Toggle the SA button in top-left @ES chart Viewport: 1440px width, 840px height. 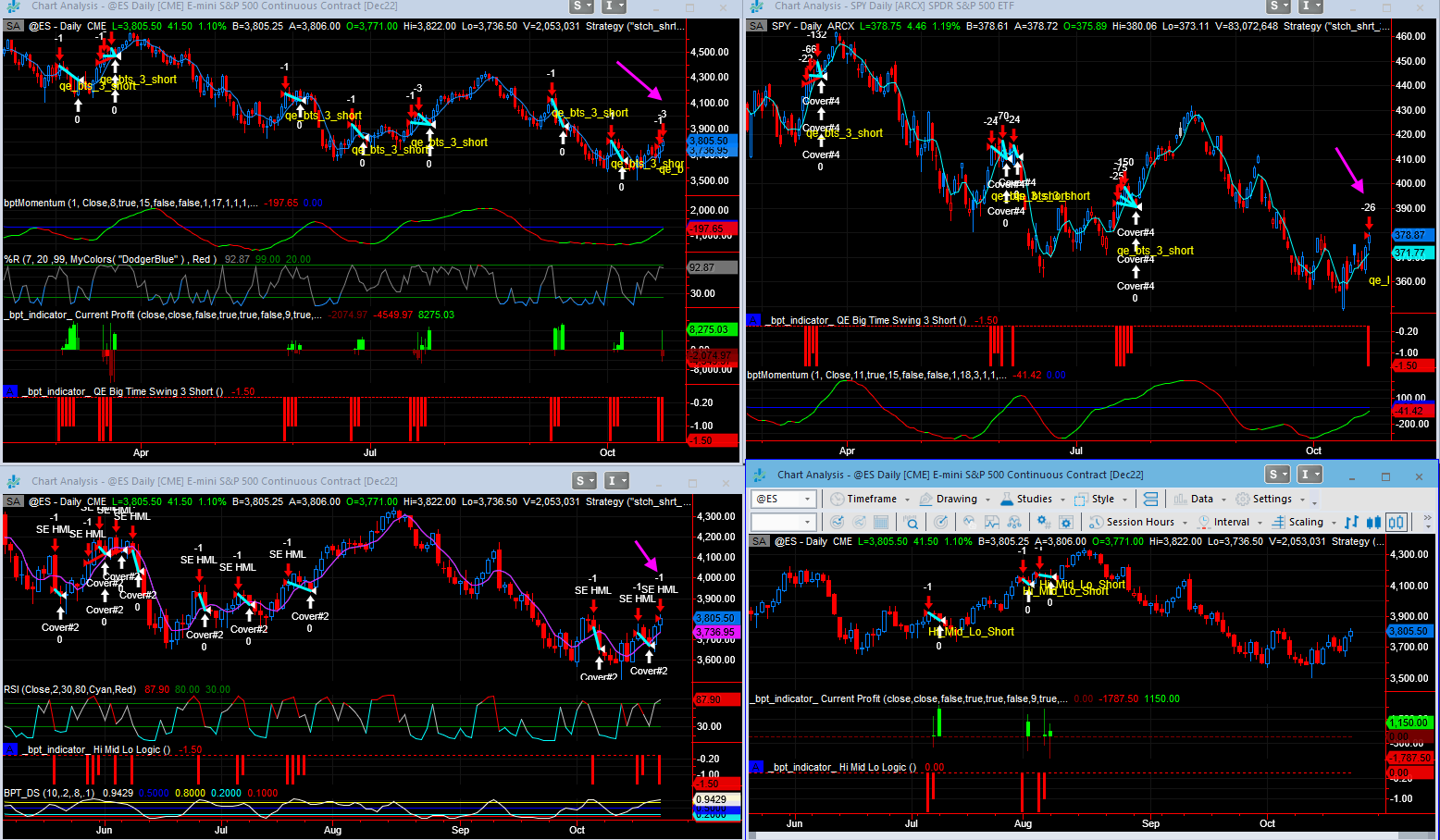[13, 26]
